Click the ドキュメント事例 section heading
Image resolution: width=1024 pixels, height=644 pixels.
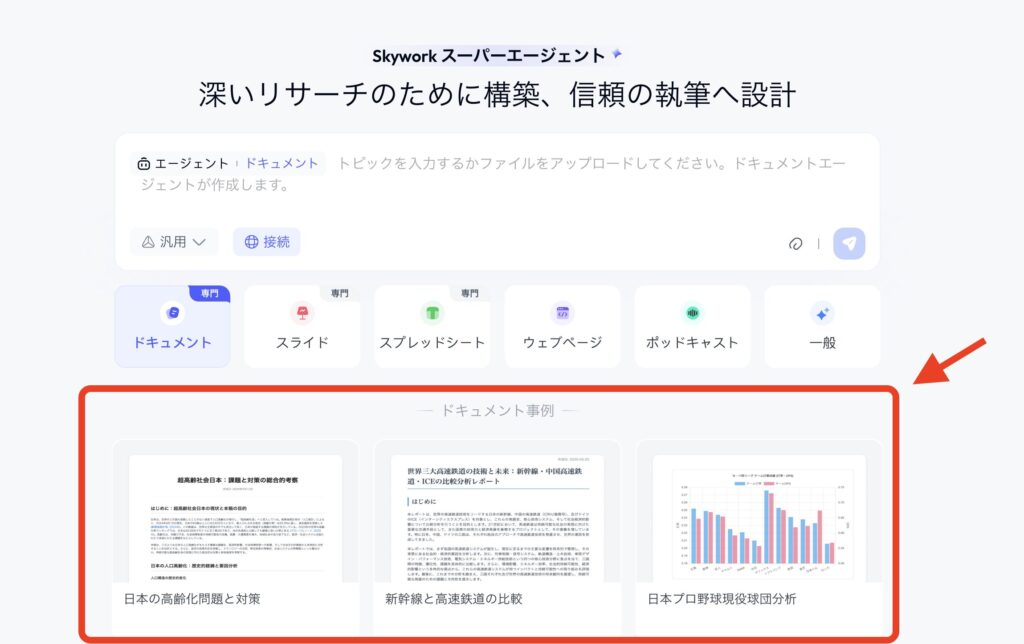click(498, 410)
